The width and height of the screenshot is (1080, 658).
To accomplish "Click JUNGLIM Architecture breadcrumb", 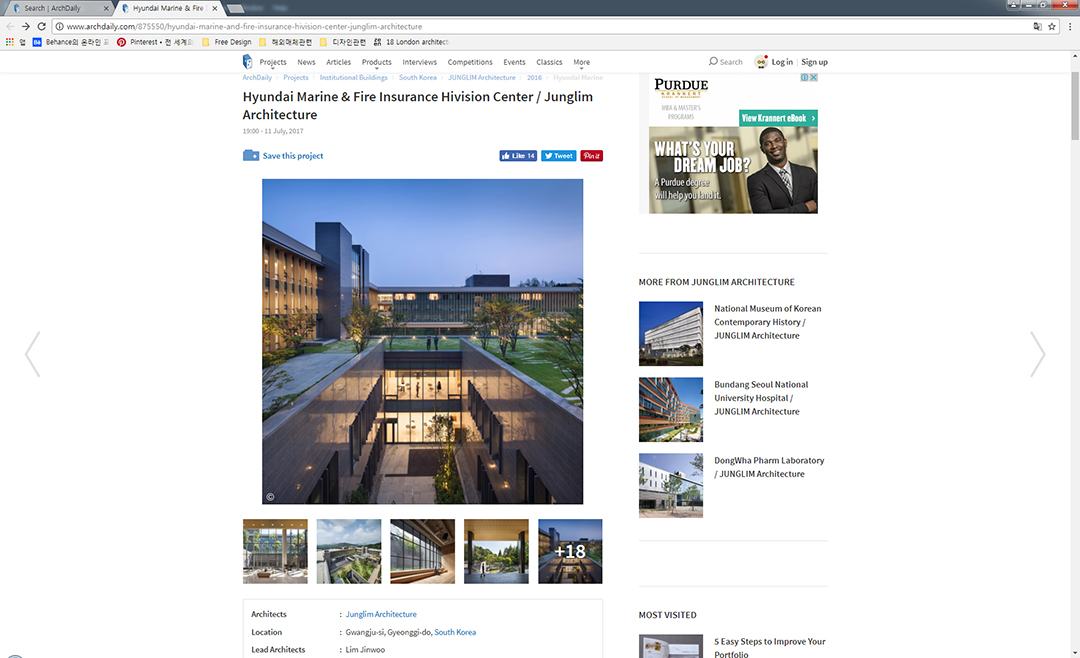I will 481,78.
